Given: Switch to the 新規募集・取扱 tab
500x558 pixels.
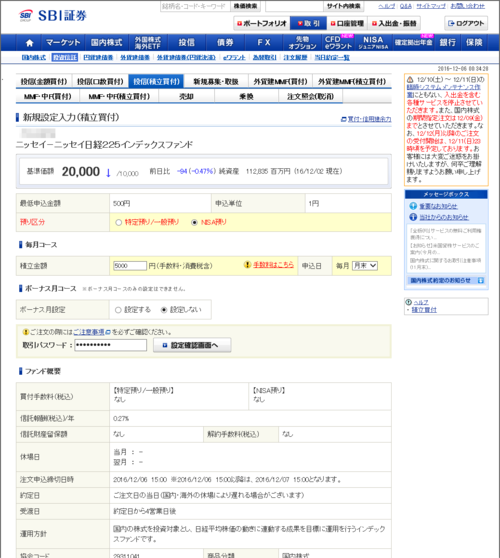Looking at the screenshot, I should pyautogui.click(x=216, y=81).
